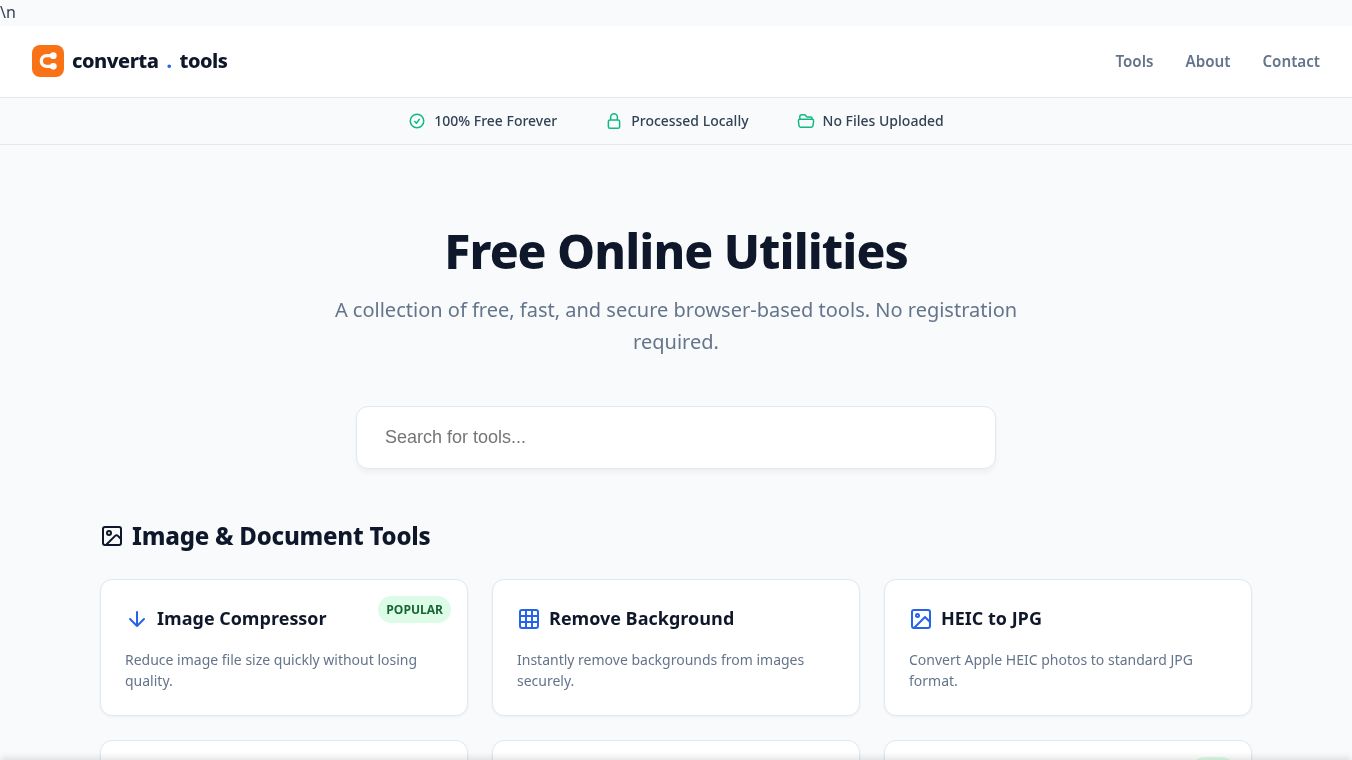Screen dimensions: 1352x760
Task: Focus the Search for tools input
Action: point(676,437)
